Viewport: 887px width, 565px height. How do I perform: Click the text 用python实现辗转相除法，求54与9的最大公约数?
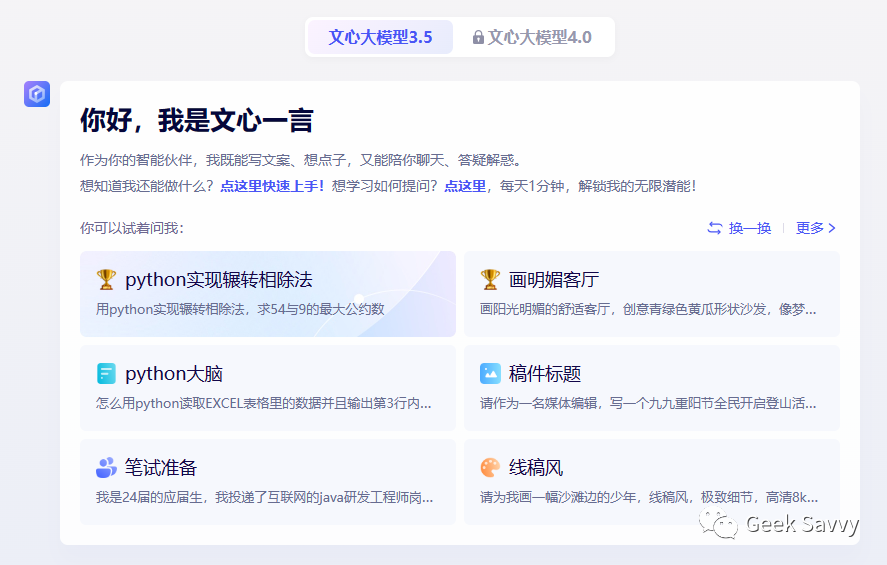click(240, 309)
